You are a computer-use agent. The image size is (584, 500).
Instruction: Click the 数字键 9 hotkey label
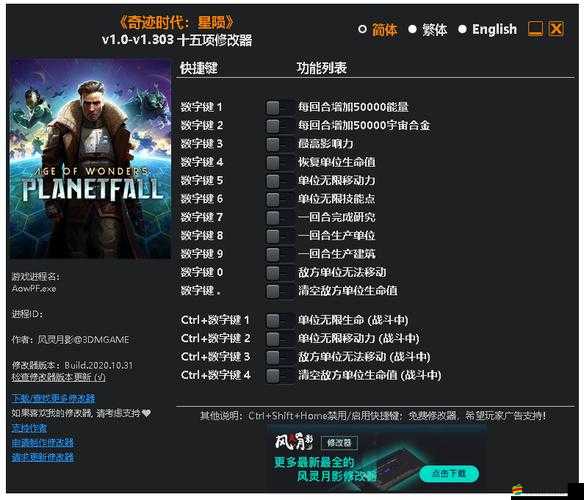201,254
